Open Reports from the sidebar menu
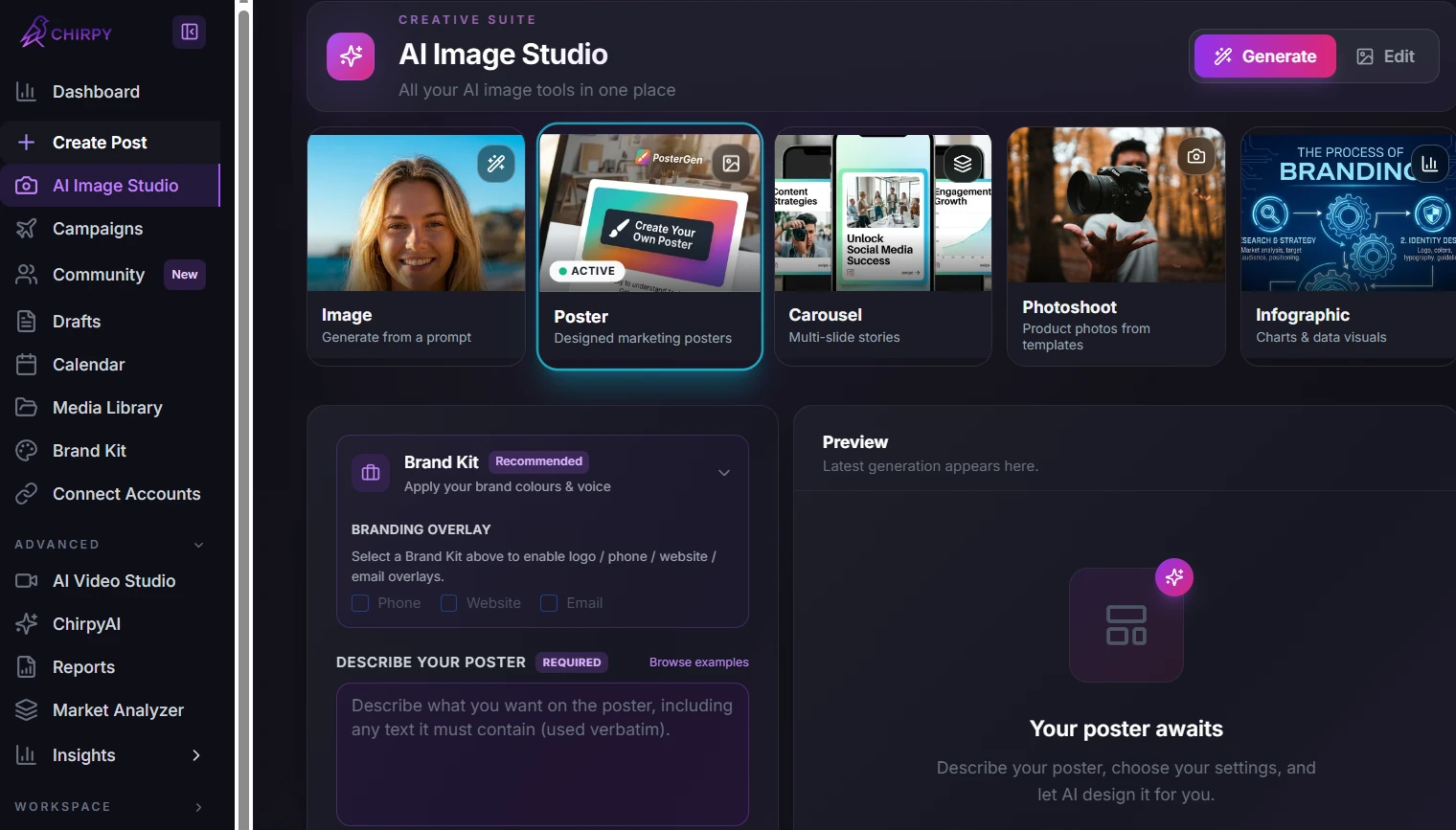This screenshot has height=830, width=1456. 110,667
